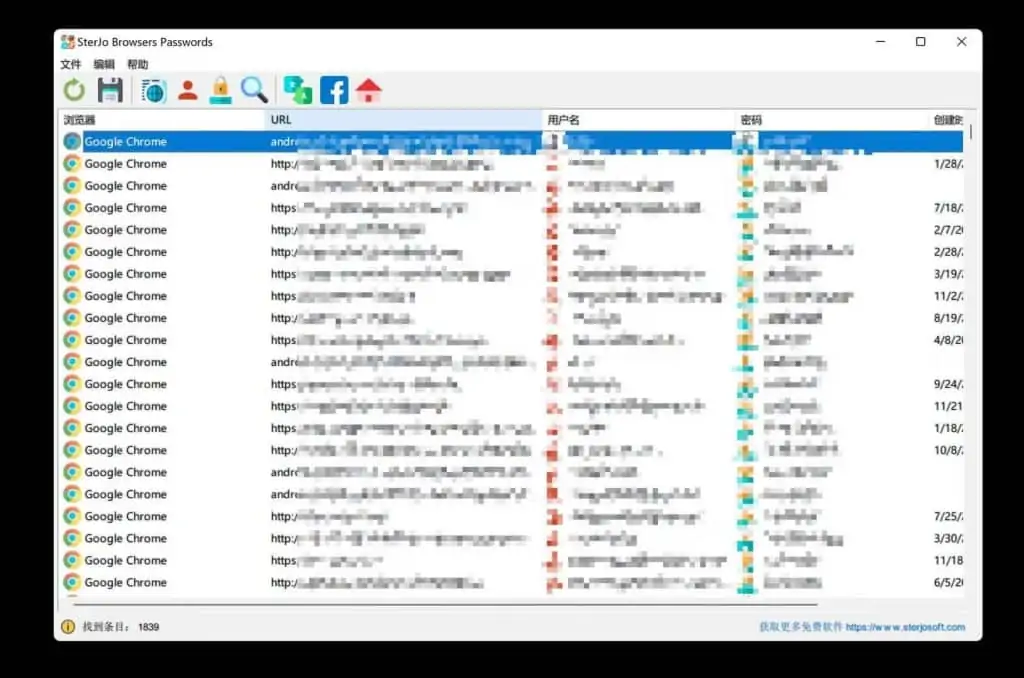Click the username person icon on toolbar
Image resolution: width=1024 pixels, height=678 pixels.
[x=186, y=90]
